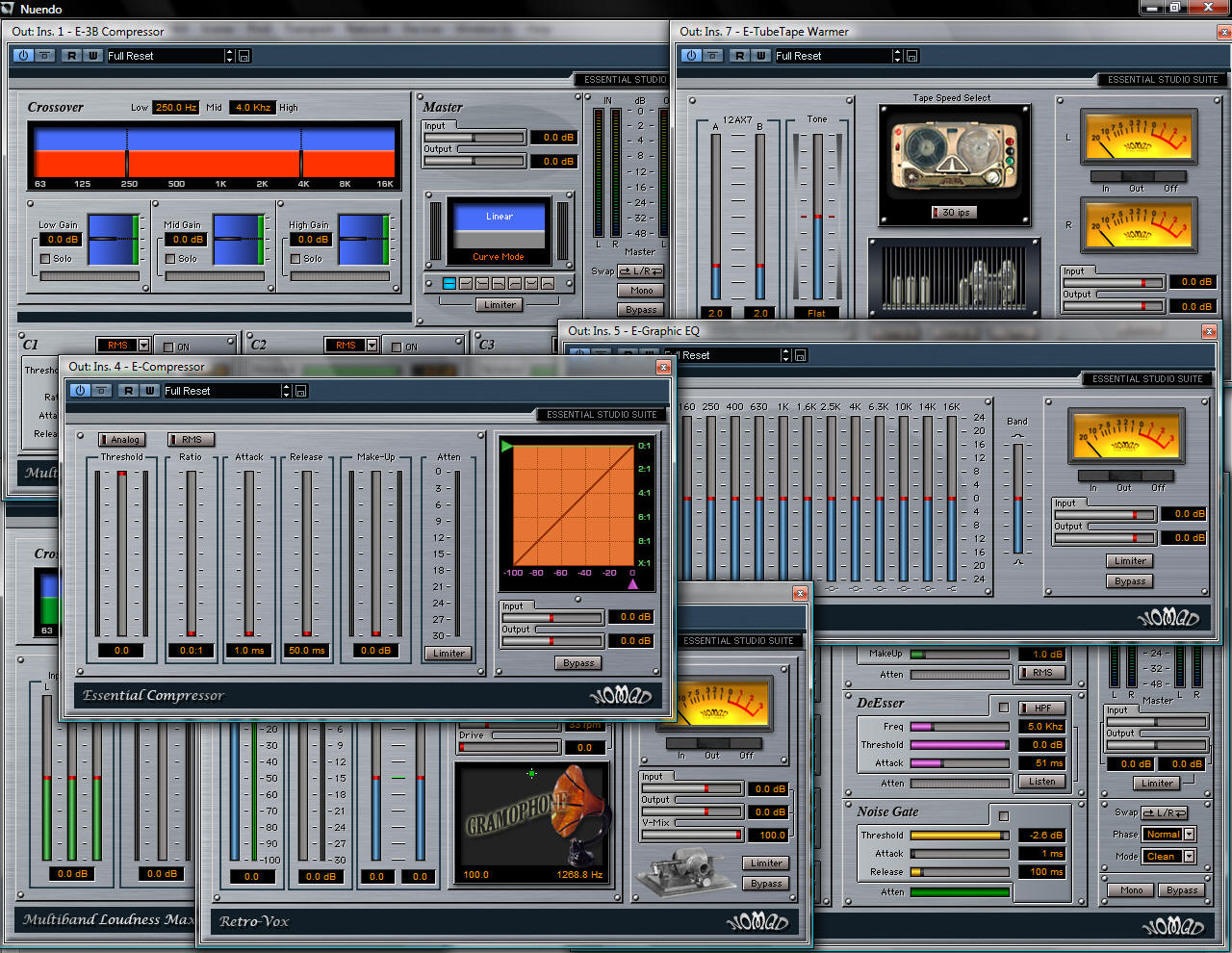Toggle Analog switch in E-Compressor
Viewport: 1232px width, 953px height.
(x=121, y=439)
